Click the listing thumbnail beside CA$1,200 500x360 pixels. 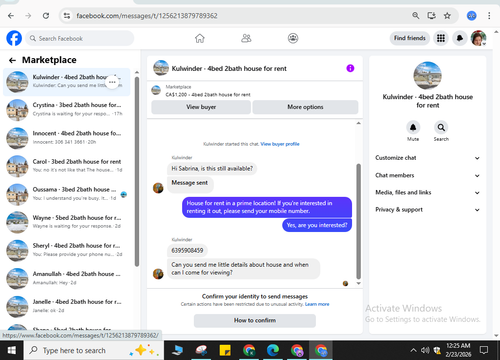(156, 90)
